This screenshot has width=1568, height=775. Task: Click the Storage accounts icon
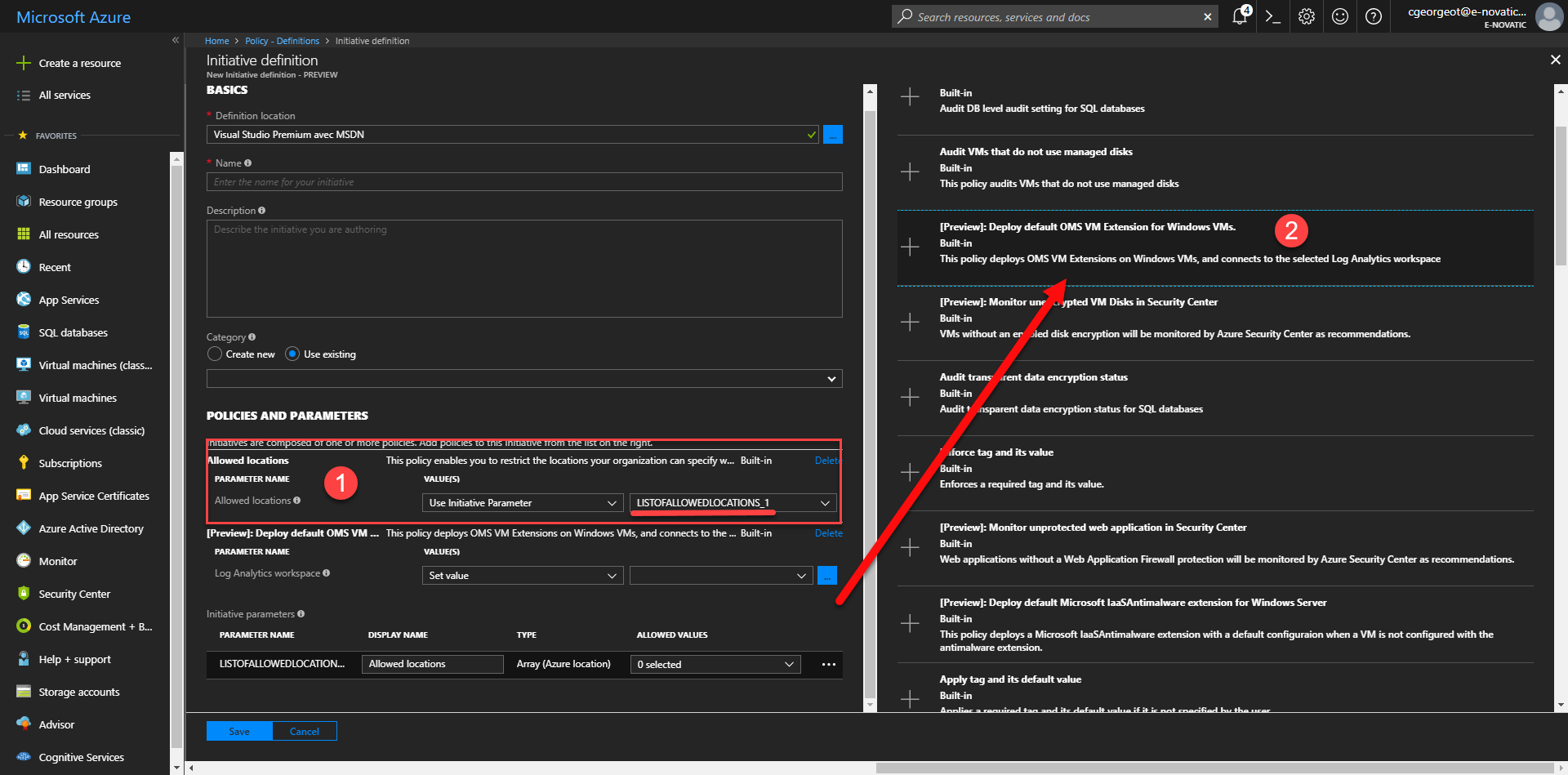coord(24,691)
